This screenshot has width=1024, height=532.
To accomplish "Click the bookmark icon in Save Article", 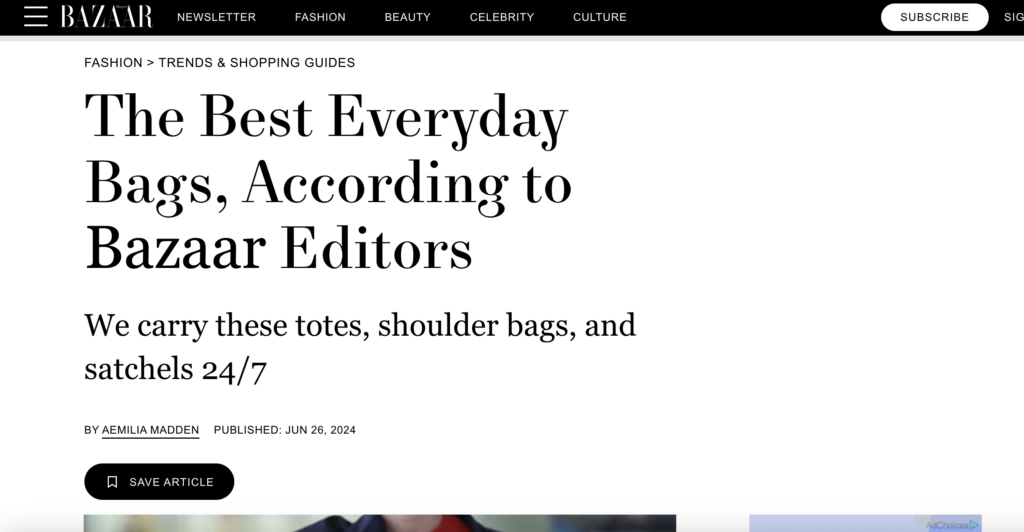I will point(112,482).
